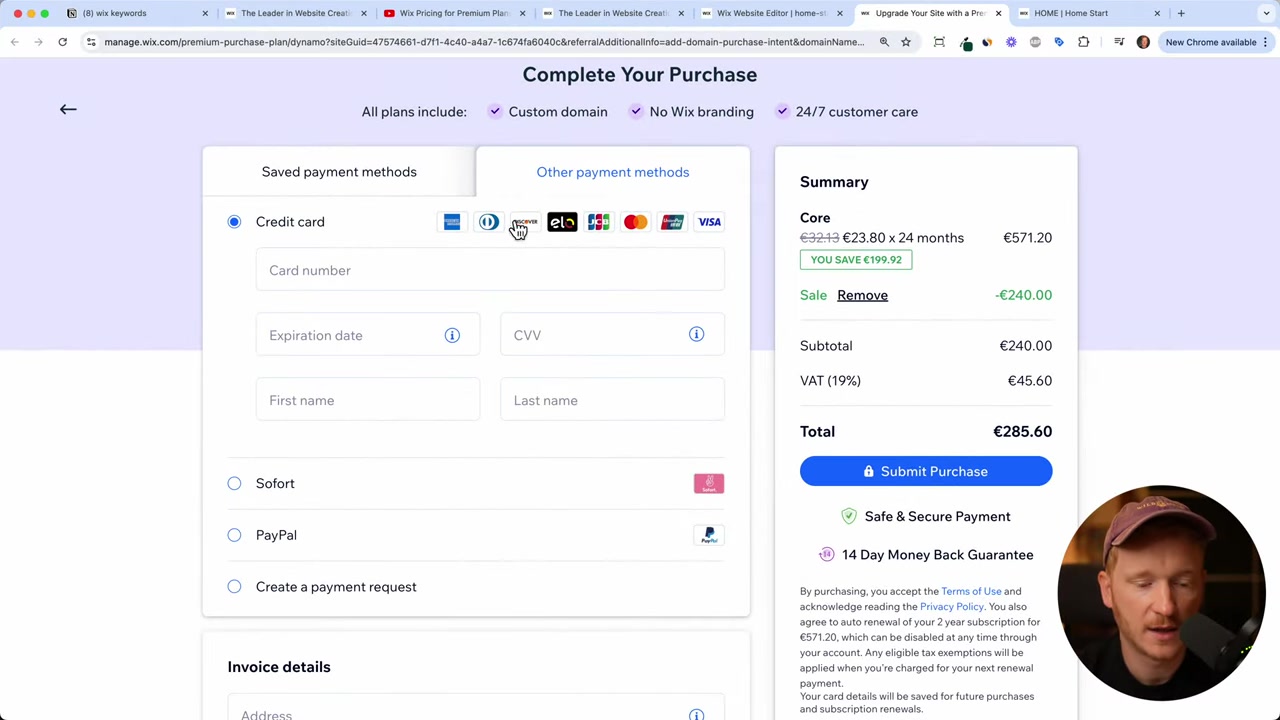Switch to Other payment methods tab

tap(613, 172)
